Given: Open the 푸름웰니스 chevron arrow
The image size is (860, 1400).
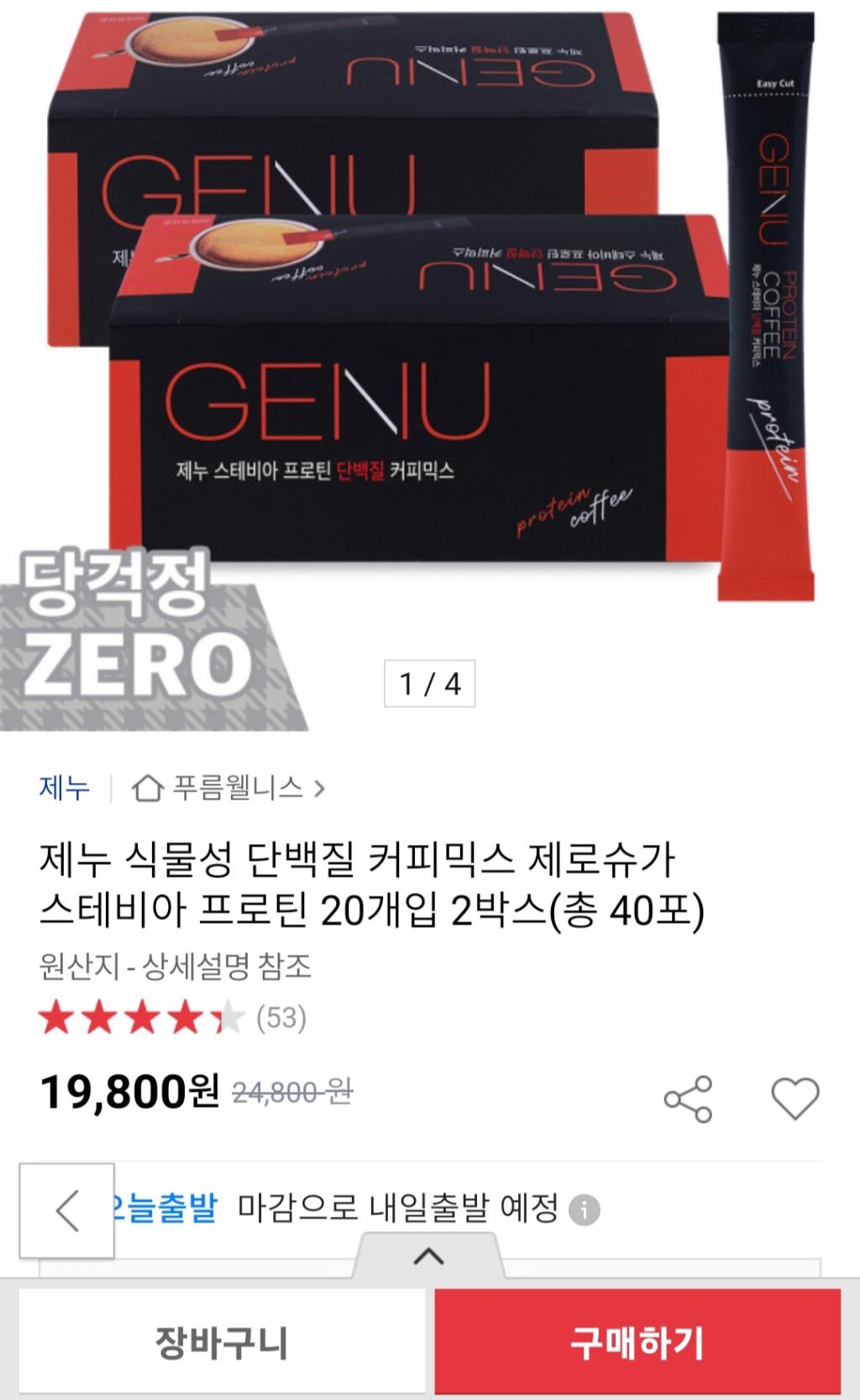Looking at the screenshot, I should (x=318, y=789).
